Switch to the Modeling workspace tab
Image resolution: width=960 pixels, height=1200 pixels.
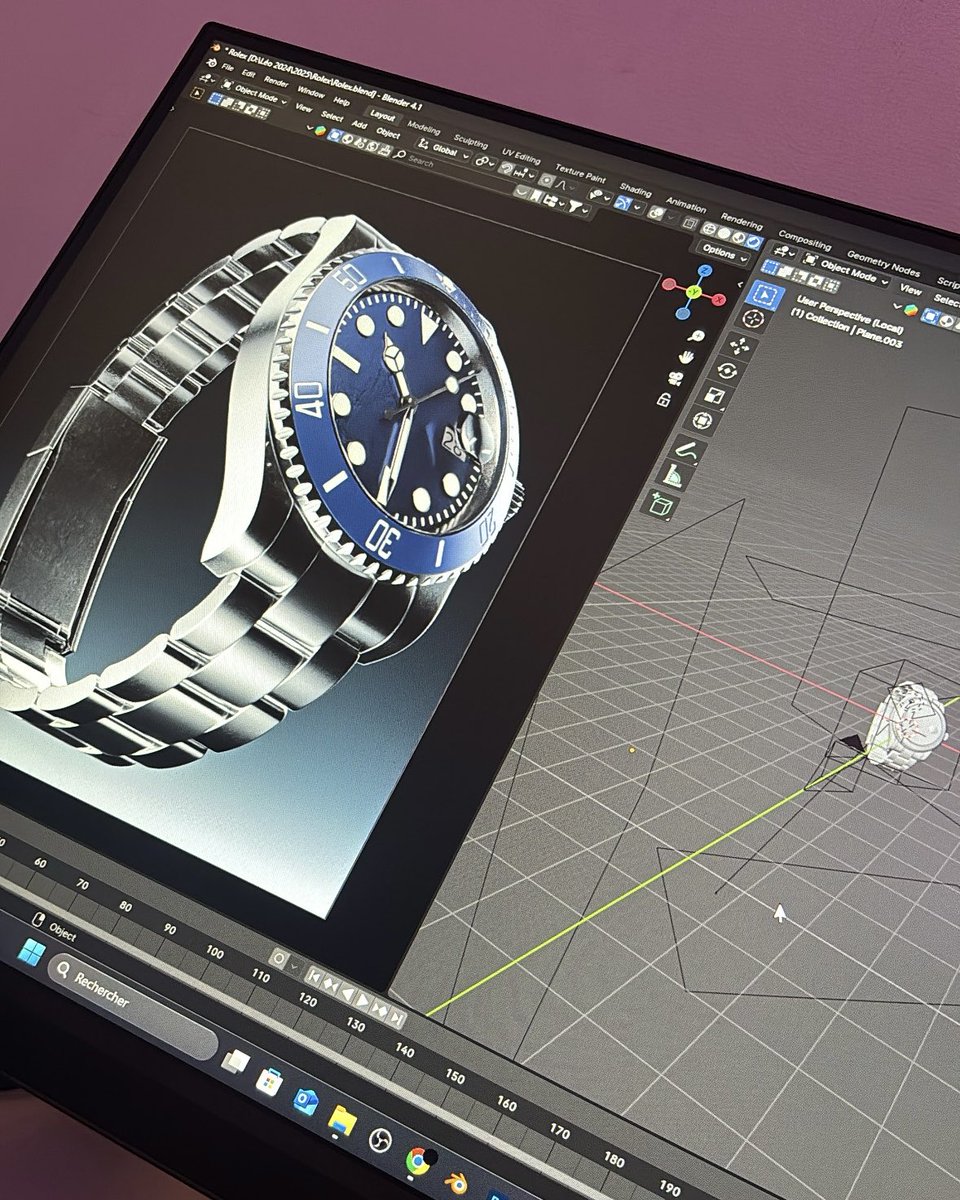[x=423, y=129]
